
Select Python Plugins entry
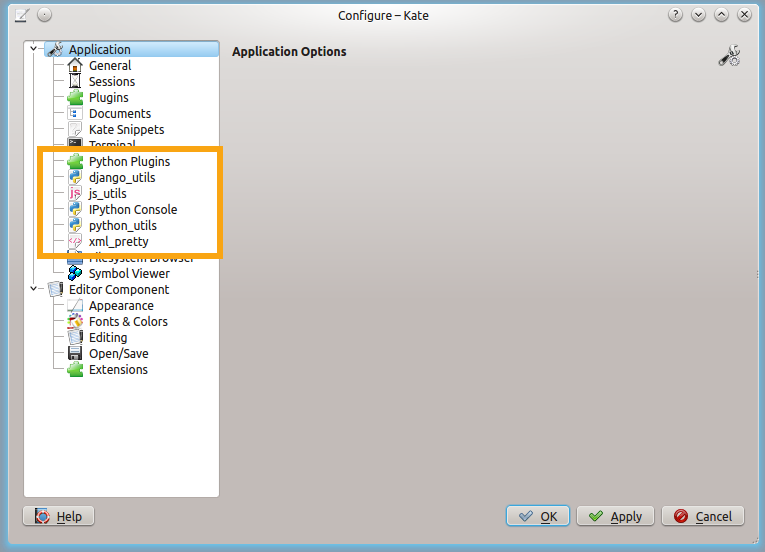tap(129, 162)
